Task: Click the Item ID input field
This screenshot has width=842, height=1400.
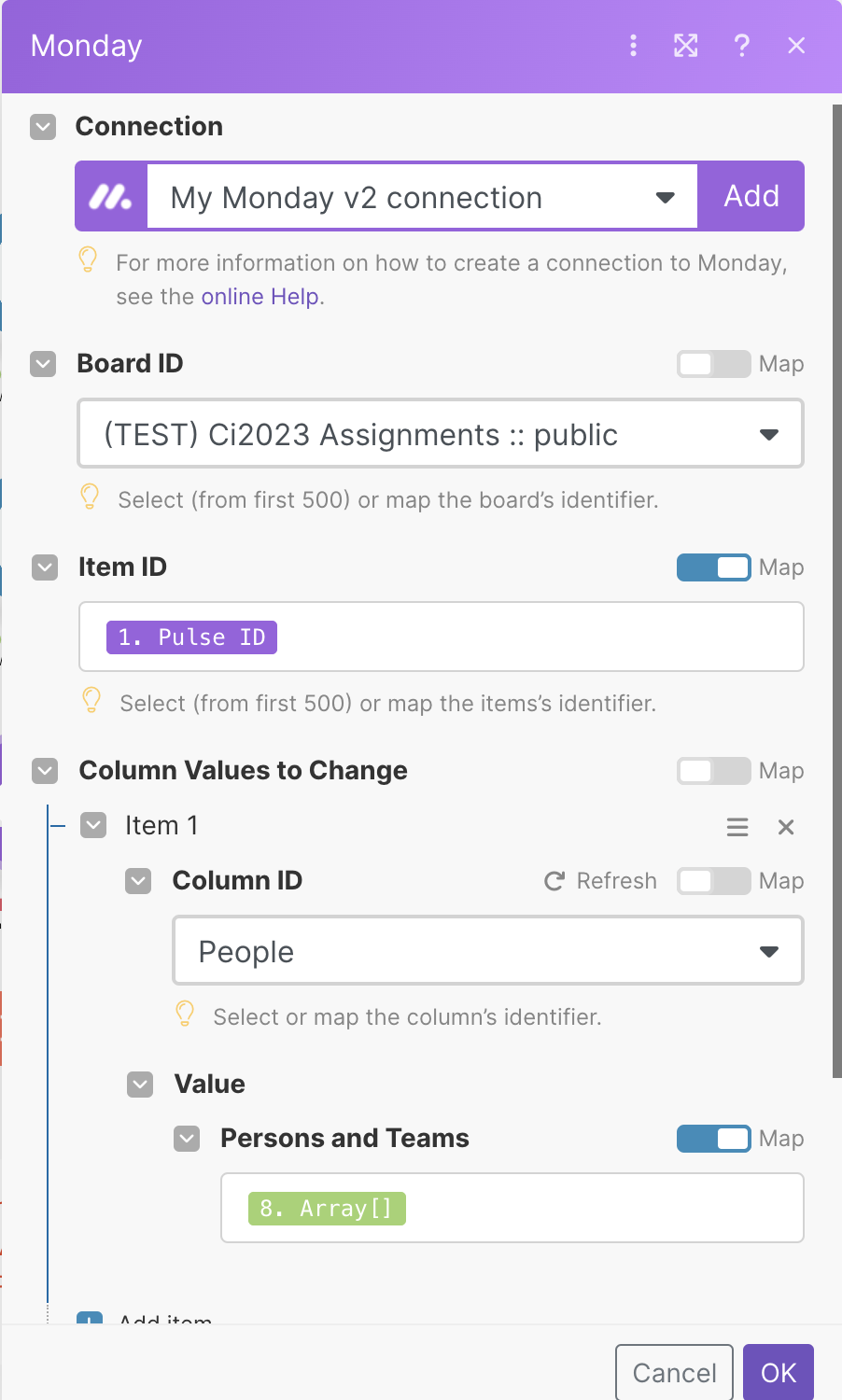Action: click(x=442, y=637)
